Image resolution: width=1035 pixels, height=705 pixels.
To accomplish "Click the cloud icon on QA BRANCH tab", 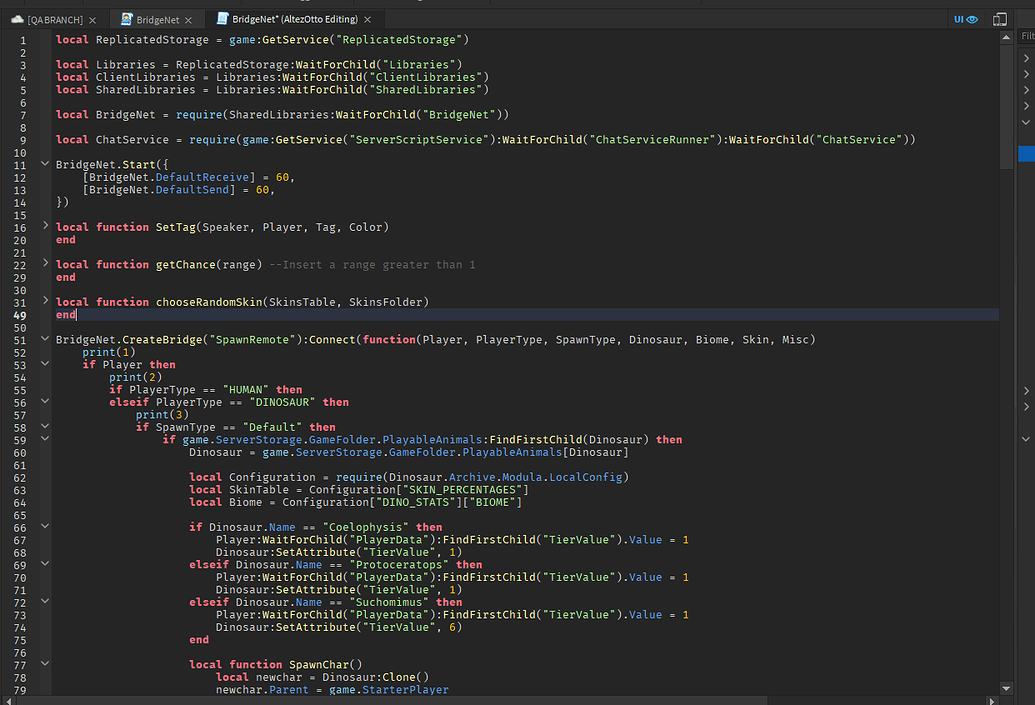I will click(x=17, y=20).
